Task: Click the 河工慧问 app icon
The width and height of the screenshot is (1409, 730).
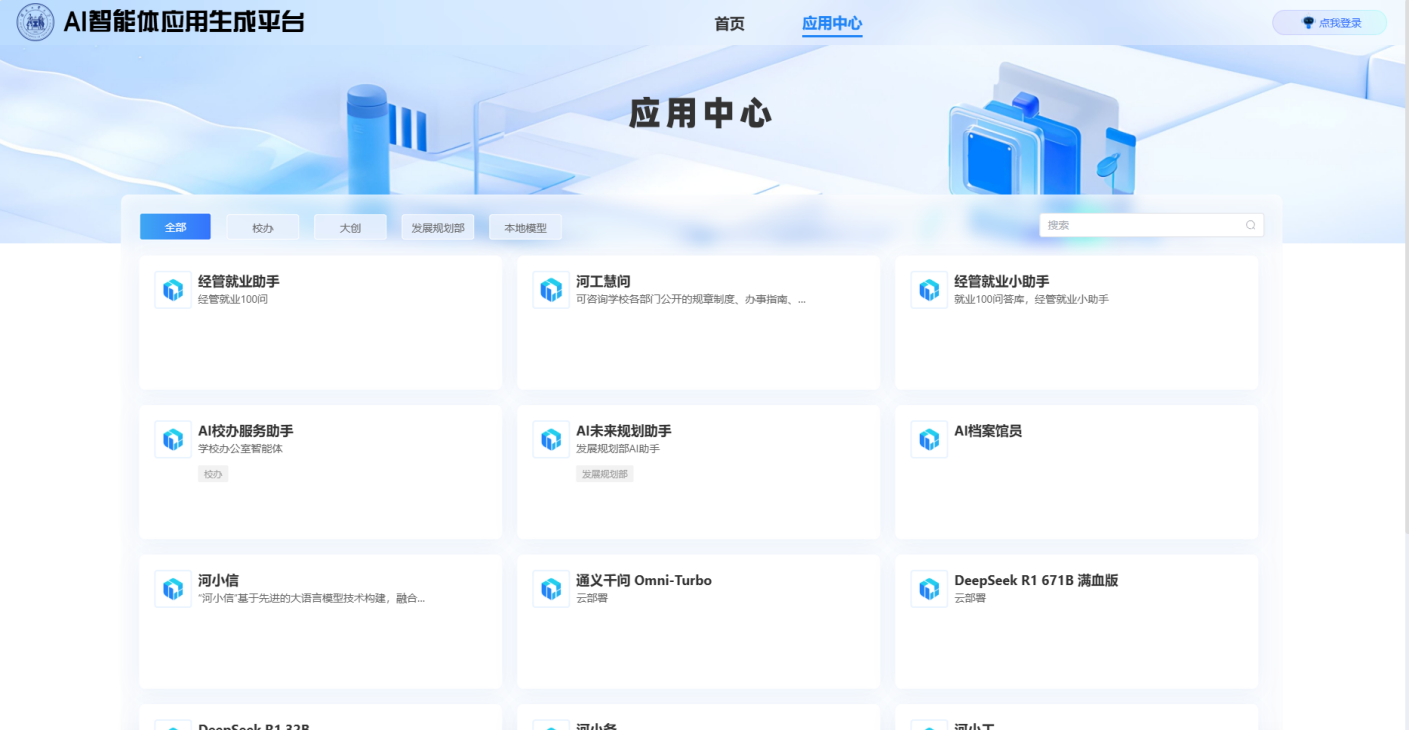Action: (x=551, y=290)
